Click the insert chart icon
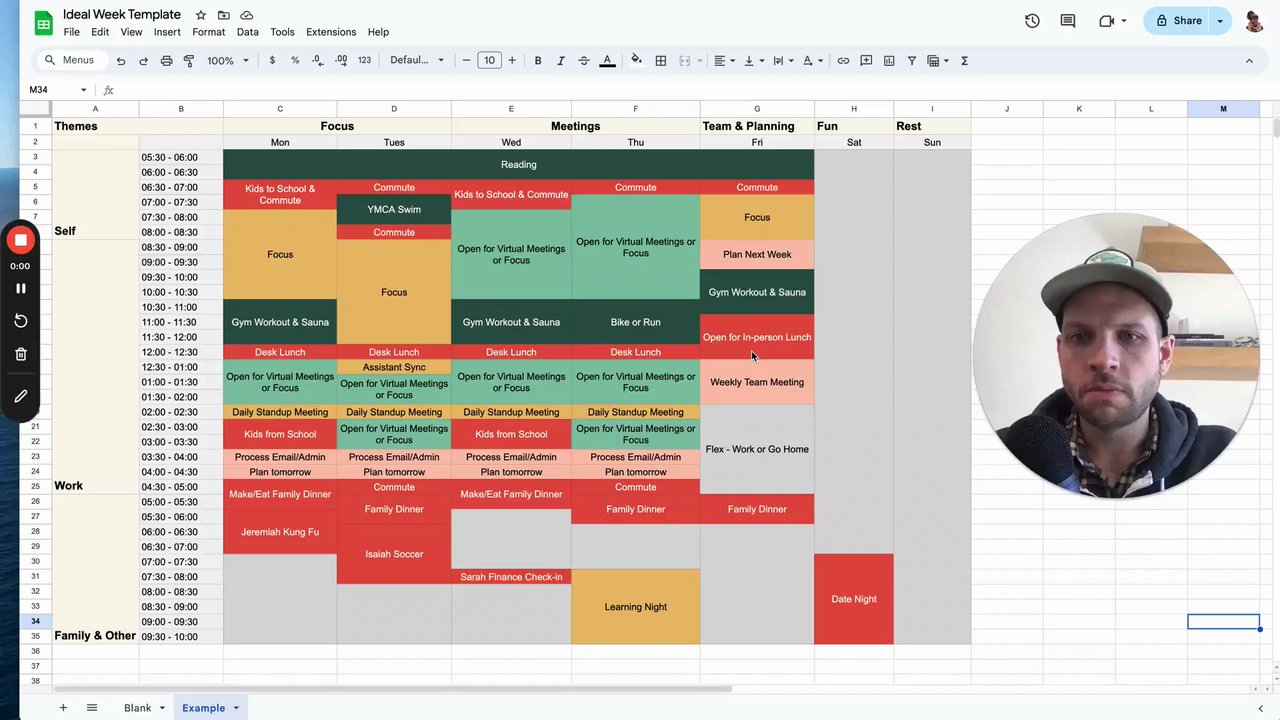The height and width of the screenshot is (720, 1280). tap(889, 61)
